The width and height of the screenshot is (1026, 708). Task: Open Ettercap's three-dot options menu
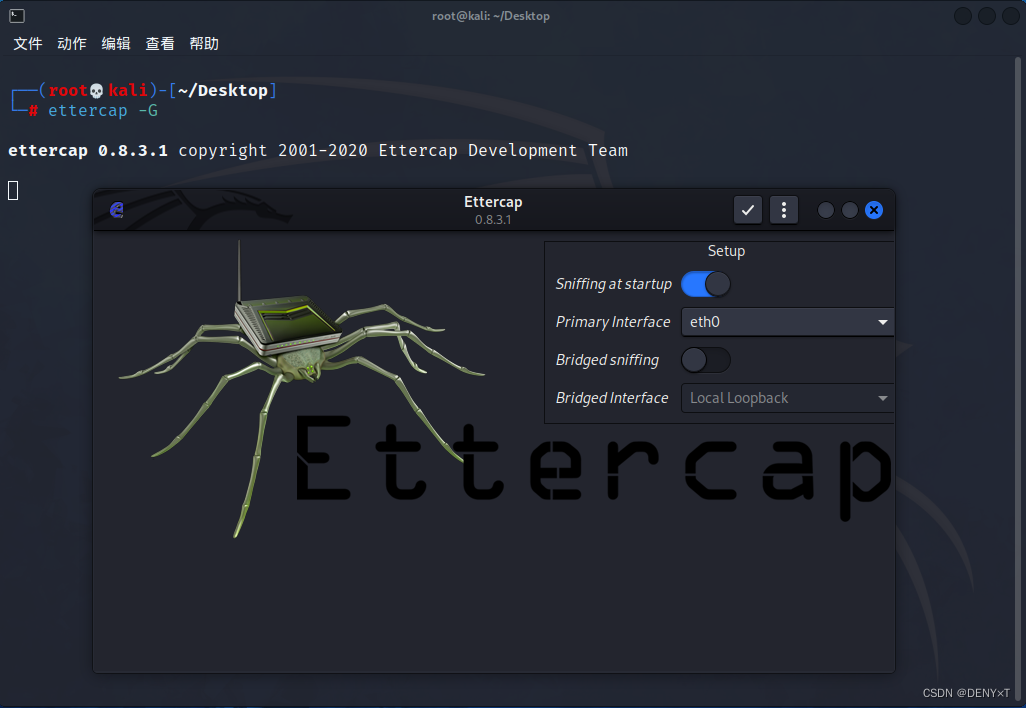[x=783, y=210]
